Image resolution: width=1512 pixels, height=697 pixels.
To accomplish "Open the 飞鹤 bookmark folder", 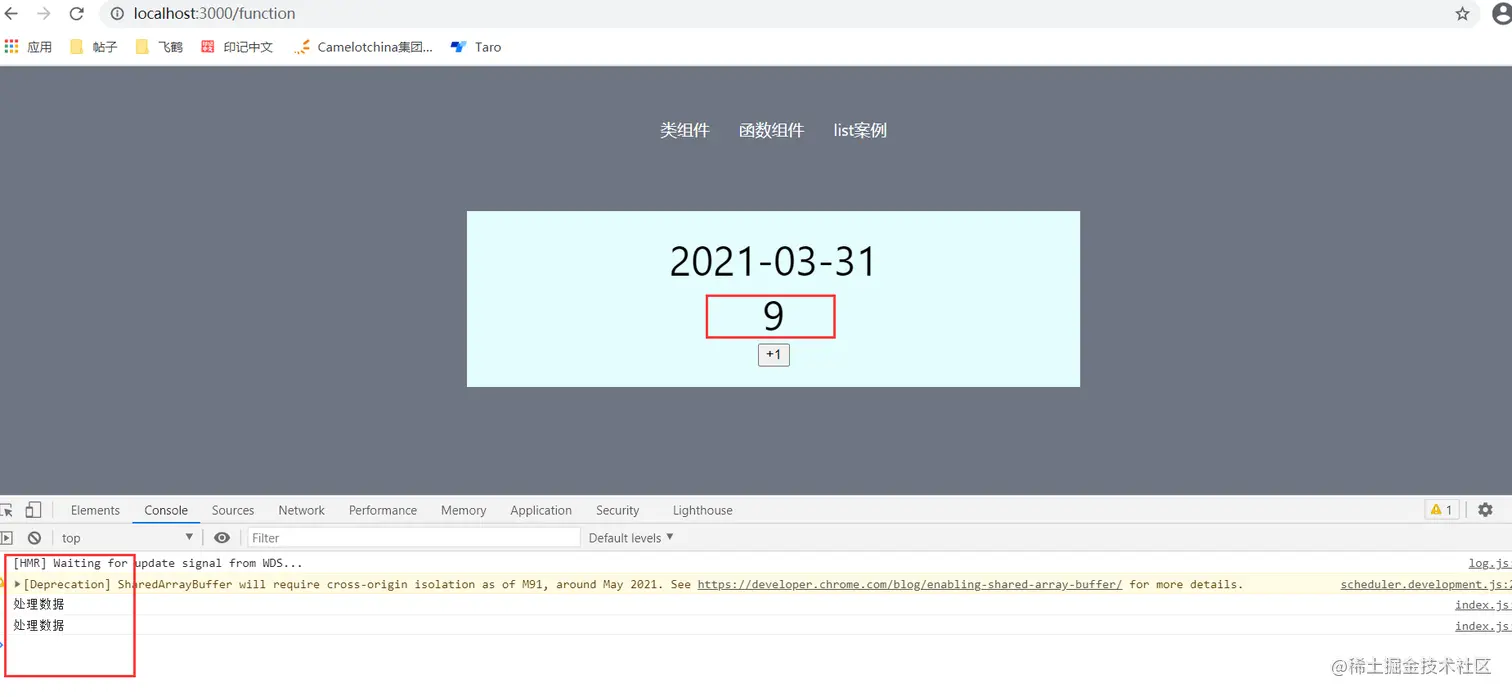I will (159, 47).
